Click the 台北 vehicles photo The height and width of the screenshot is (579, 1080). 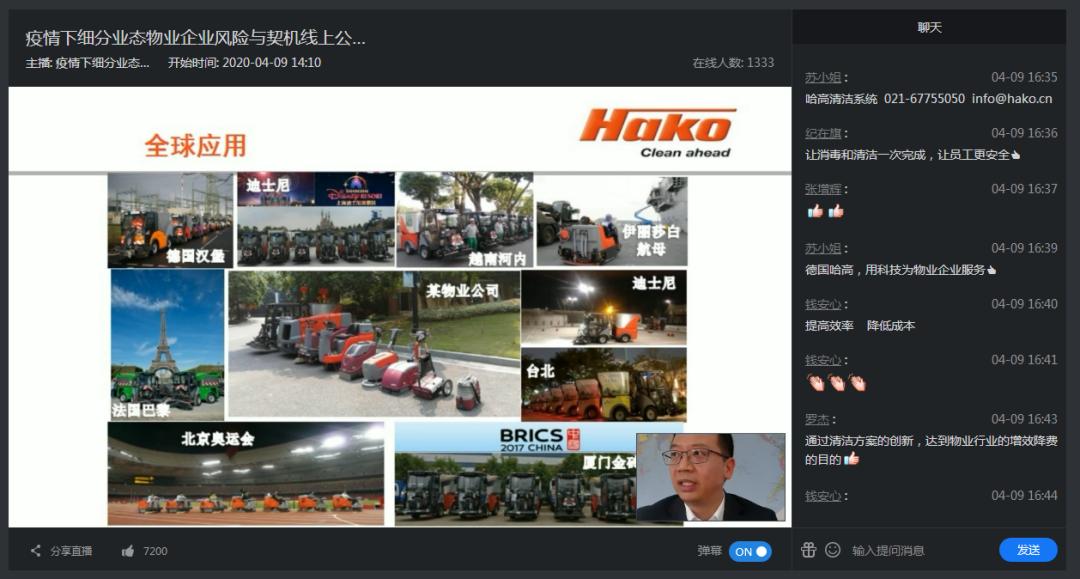click(604, 384)
